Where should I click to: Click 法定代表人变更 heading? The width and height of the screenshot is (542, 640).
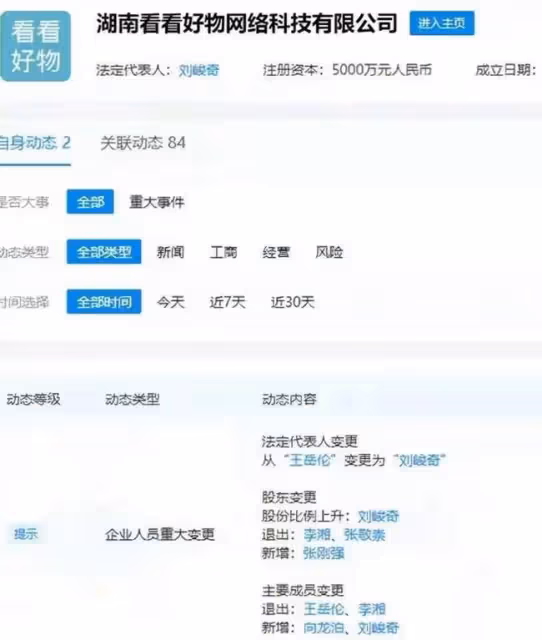(309, 442)
